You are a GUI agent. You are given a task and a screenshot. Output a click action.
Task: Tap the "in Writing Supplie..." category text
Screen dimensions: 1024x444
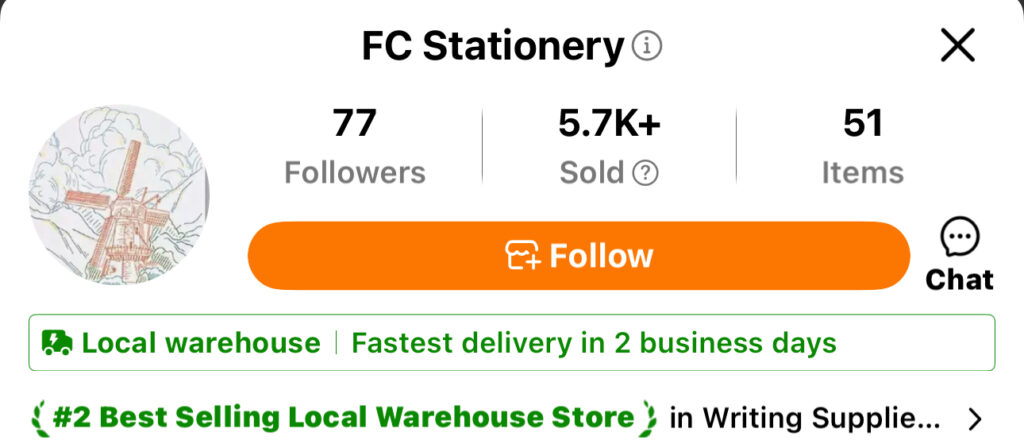pos(805,418)
